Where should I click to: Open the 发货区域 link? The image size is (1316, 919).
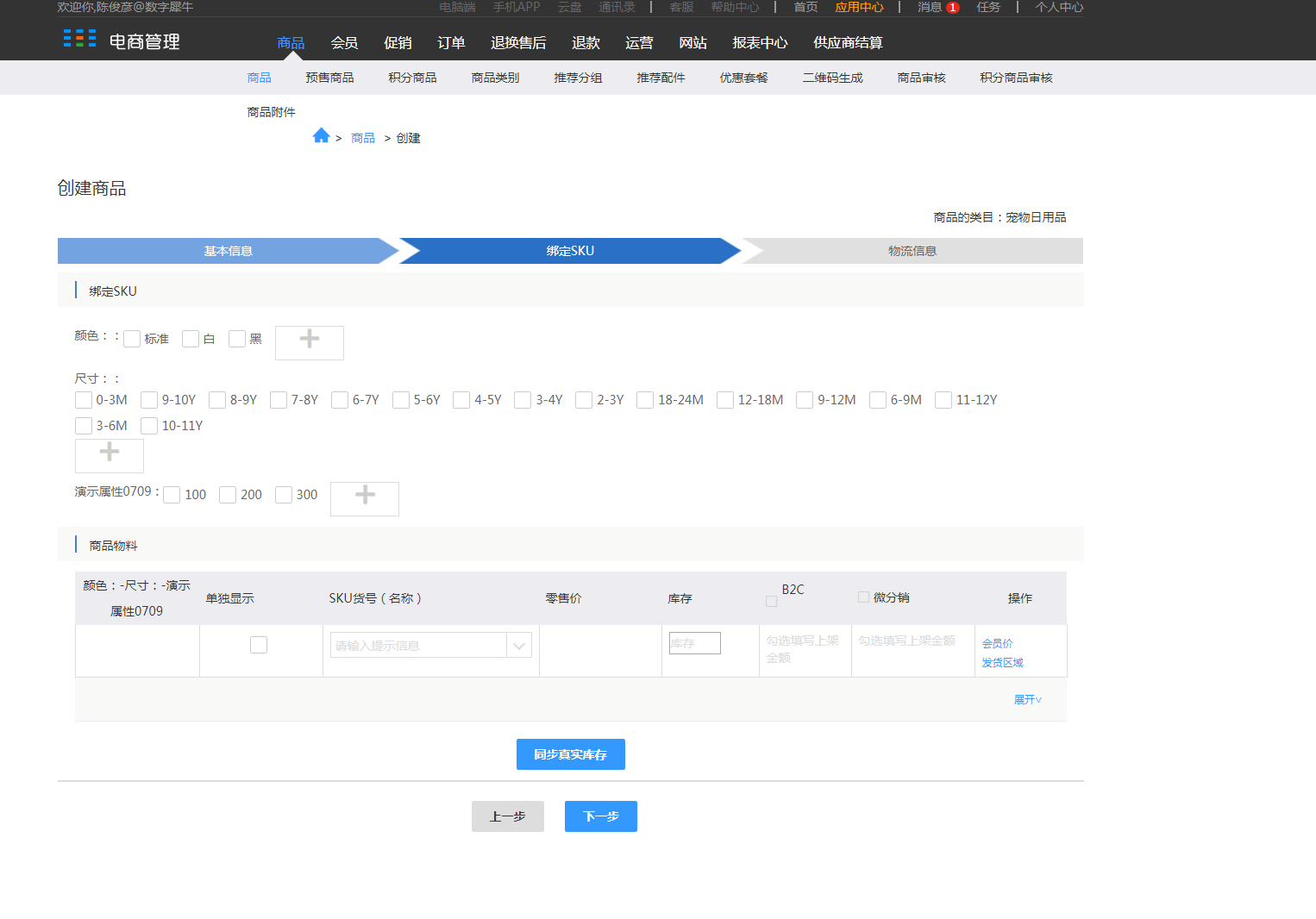click(1002, 663)
